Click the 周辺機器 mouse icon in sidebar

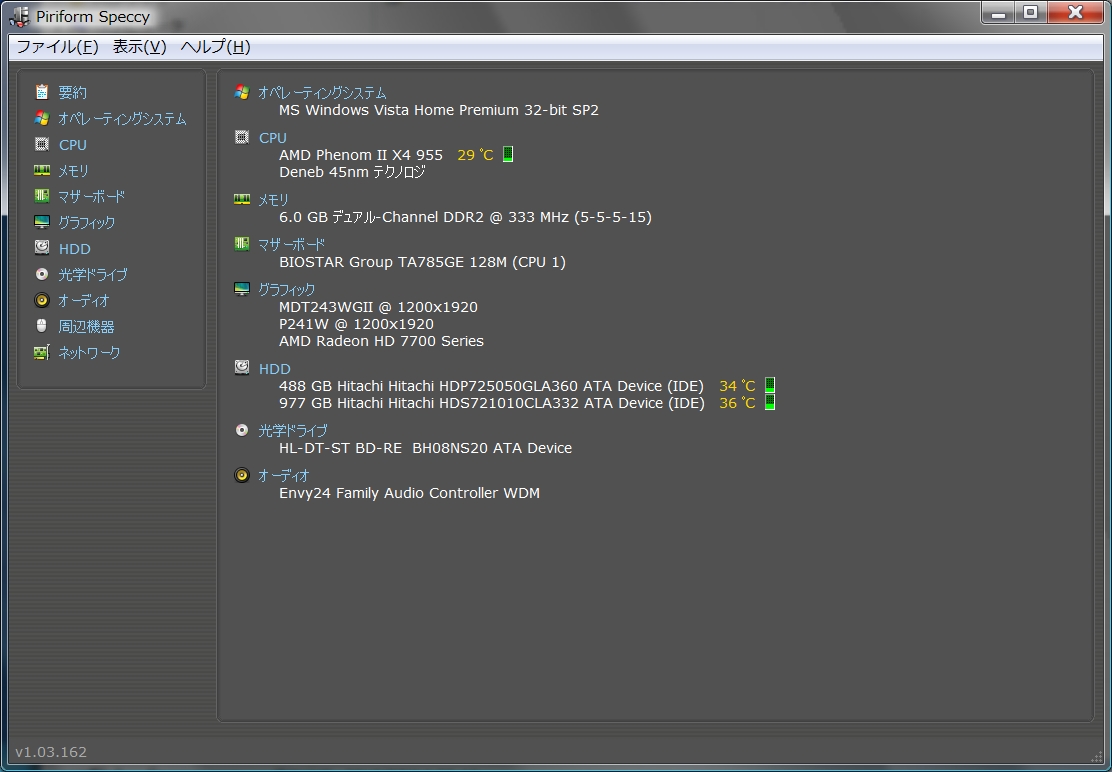(x=42, y=326)
